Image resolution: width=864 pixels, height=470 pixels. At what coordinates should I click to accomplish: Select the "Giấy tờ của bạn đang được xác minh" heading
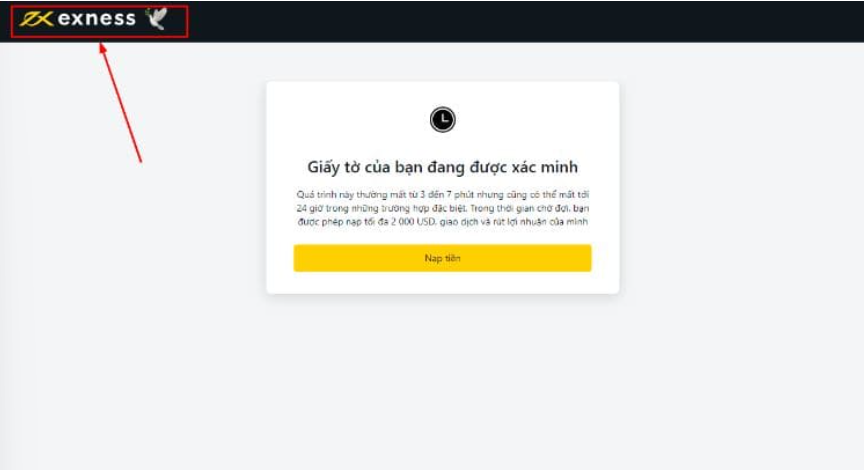442,167
